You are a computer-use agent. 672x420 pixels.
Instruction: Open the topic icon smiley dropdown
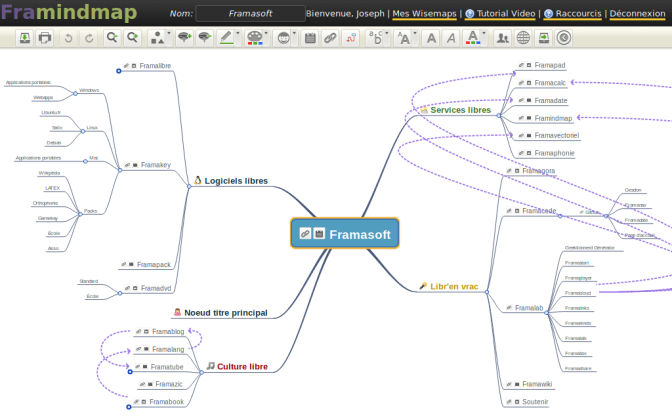[x=286, y=38]
